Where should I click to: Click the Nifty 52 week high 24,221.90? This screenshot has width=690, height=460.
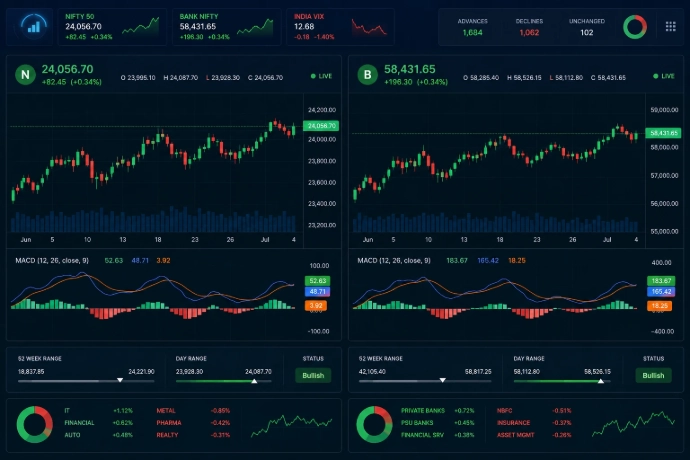[141, 372]
